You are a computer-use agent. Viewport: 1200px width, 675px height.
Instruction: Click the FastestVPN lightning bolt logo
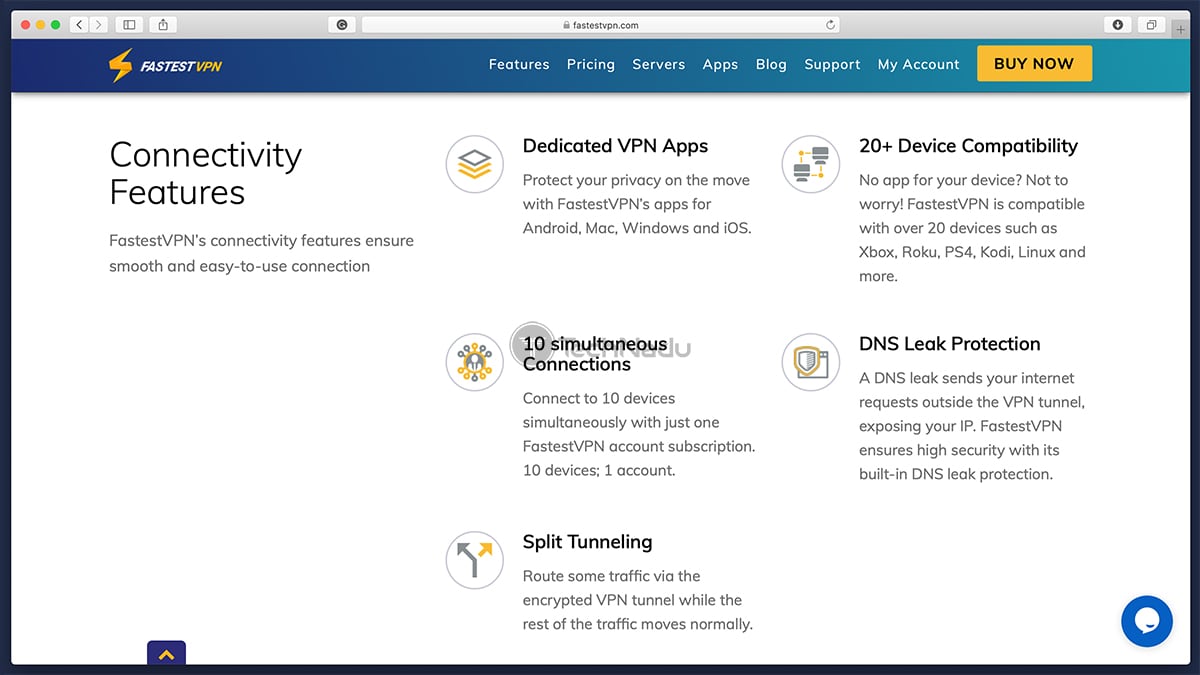click(120, 66)
